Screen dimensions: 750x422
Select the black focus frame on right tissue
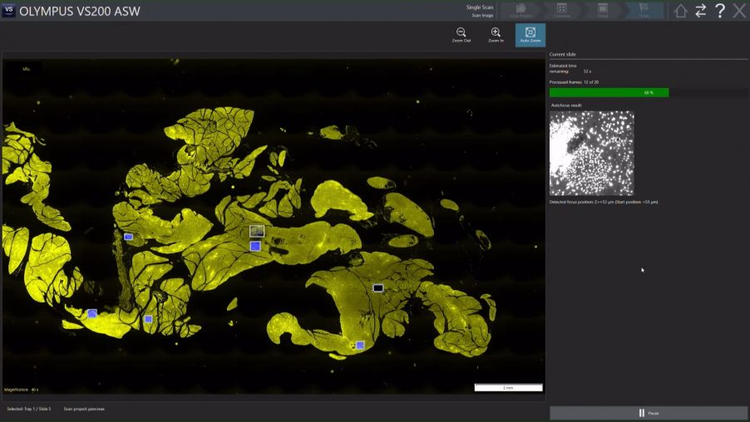[378, 288]
